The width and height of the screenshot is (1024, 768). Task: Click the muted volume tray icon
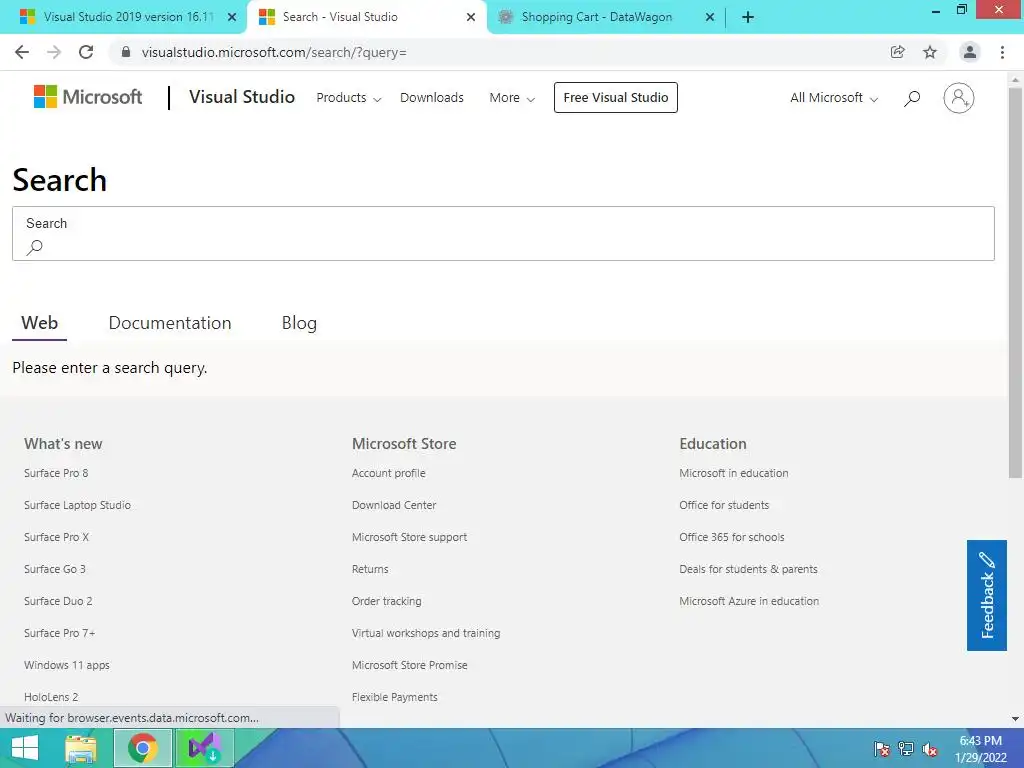coord(930,748)
